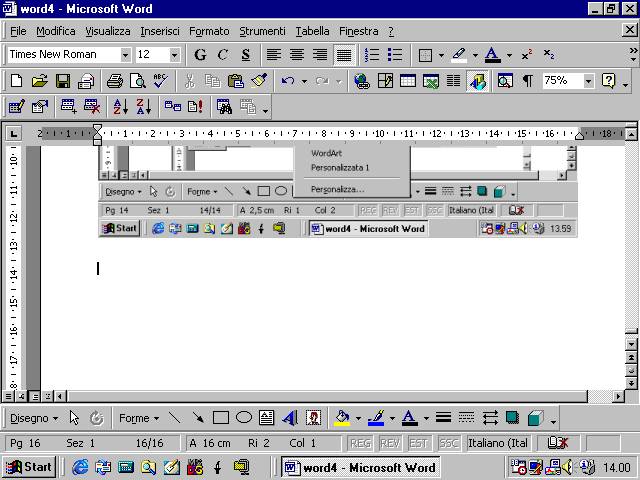This screenshot has height=480, width=640.
Task: Open a file with the folder icon
Action: point(40,81)
